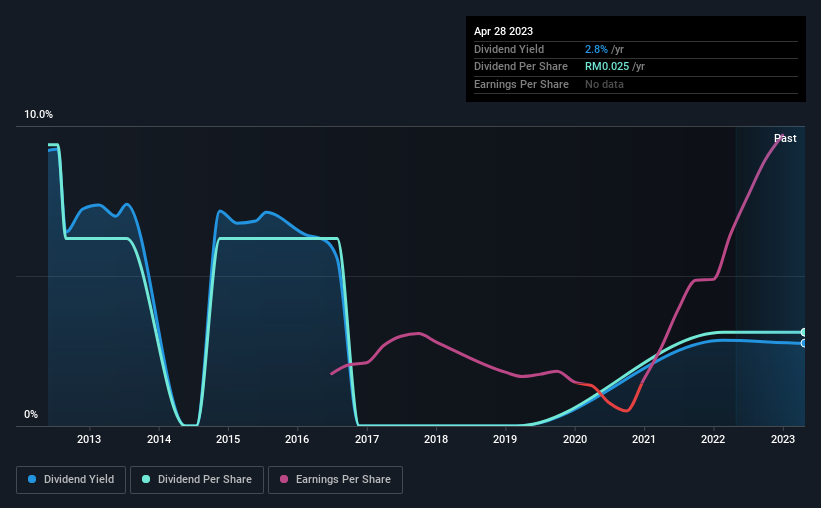Image resolution: width=821 pixels, height=508 pixels.
Task: Click the Apr 28 2023 tooltip date
Action: pyautogui.click(x=503, y=31)
